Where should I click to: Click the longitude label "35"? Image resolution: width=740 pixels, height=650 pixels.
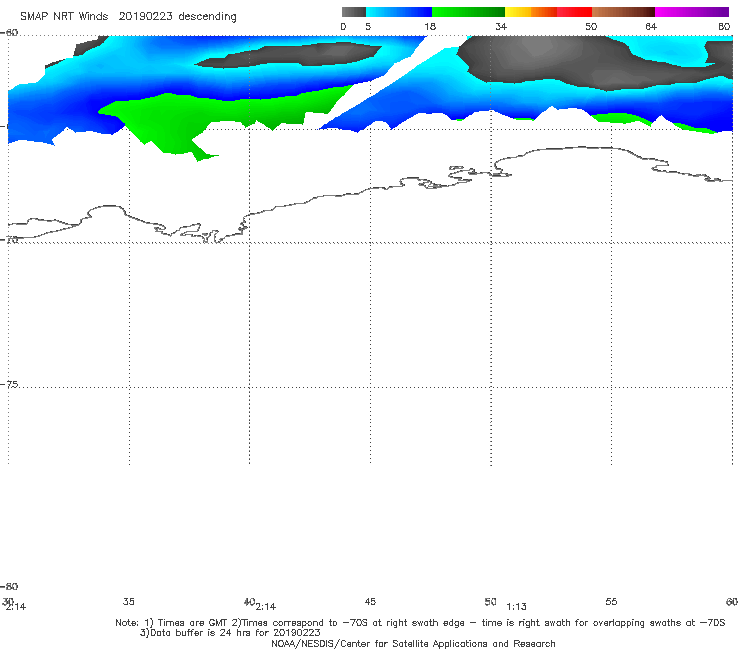tap(129, 601)
